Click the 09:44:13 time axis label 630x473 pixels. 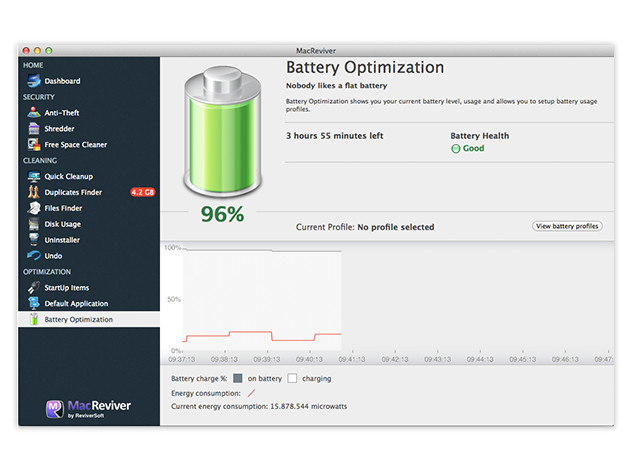point(480,359)
